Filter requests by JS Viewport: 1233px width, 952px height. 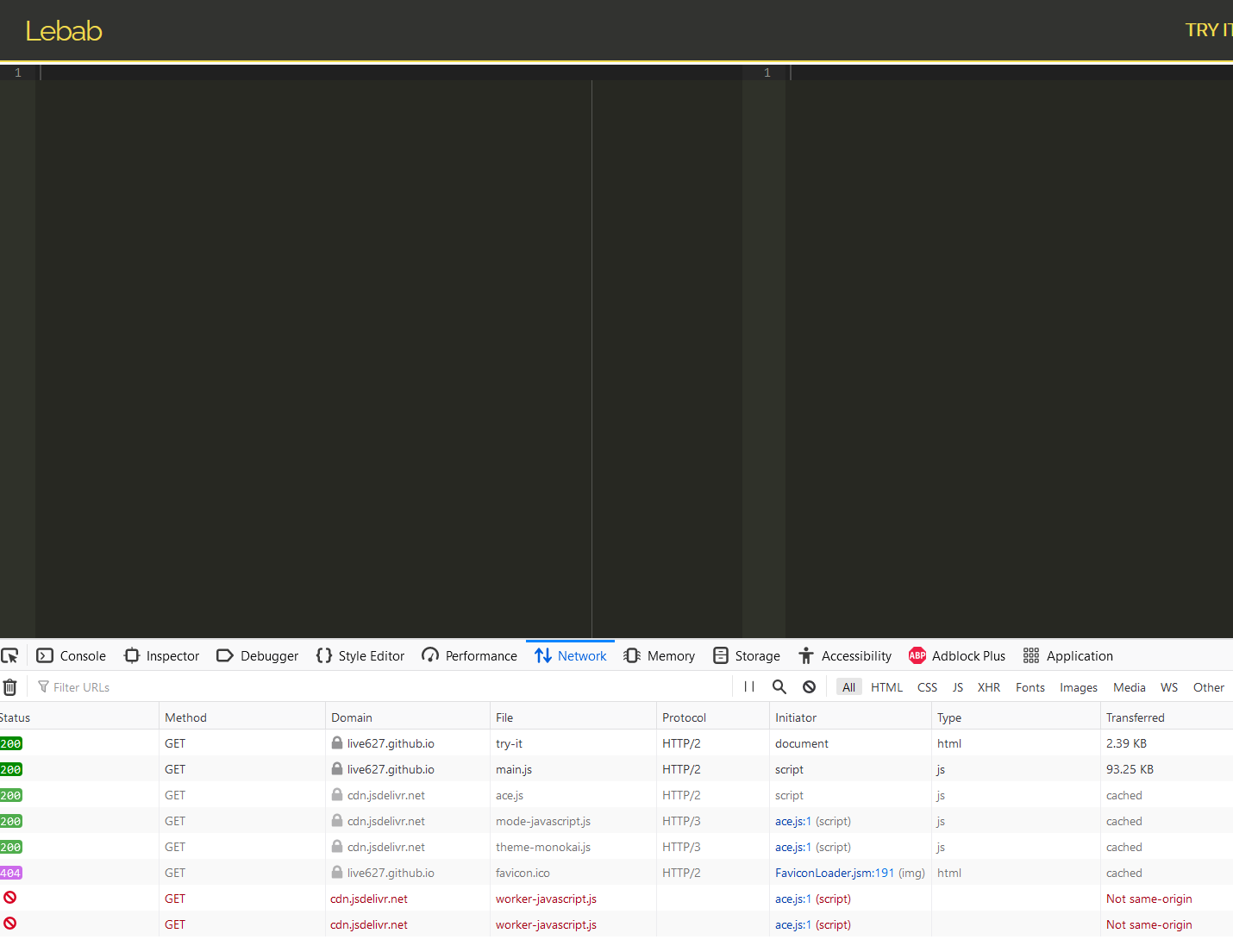[x=957, y=687]
